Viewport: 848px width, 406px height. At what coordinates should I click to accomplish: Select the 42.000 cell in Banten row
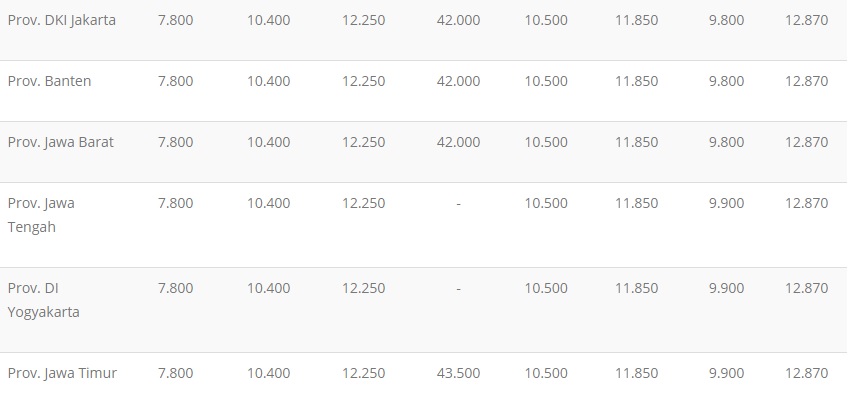(458, 81)
